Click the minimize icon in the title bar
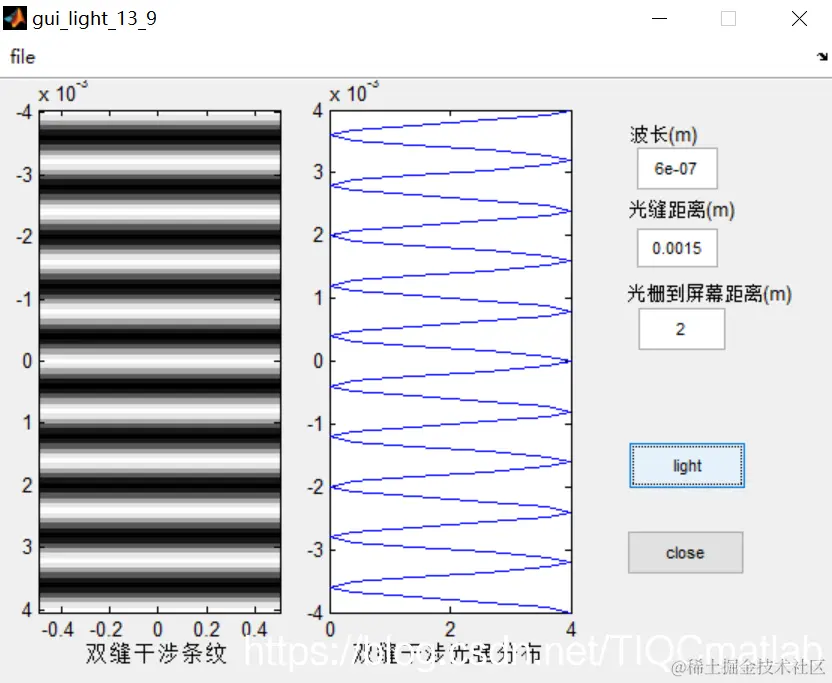The image size is (832, 683). [x=659, y=18]
